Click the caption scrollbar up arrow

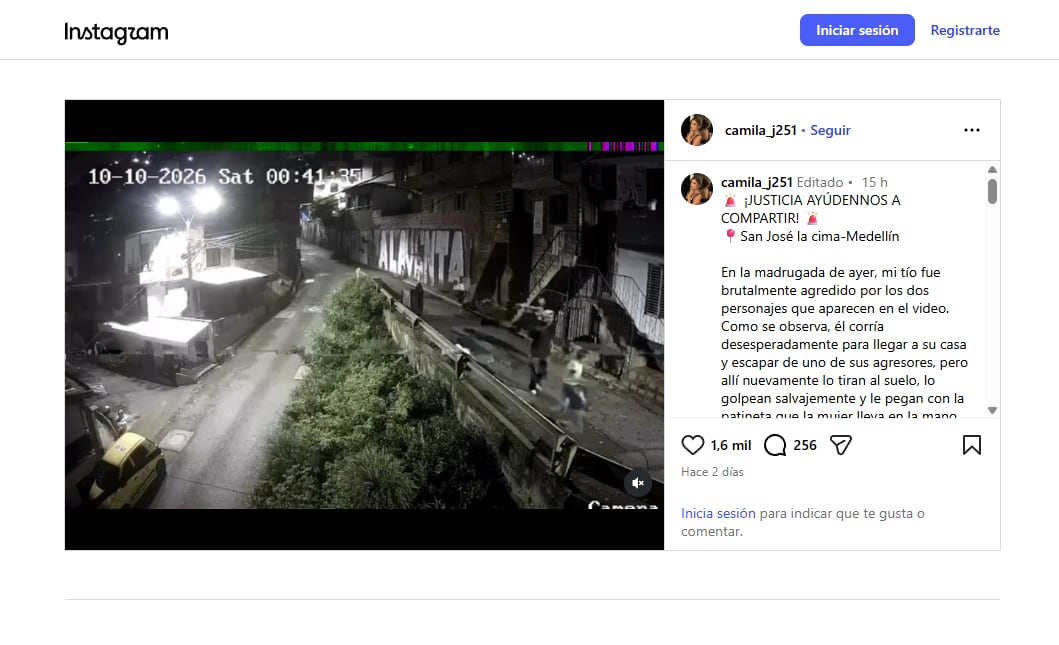[x=992, y=170]
